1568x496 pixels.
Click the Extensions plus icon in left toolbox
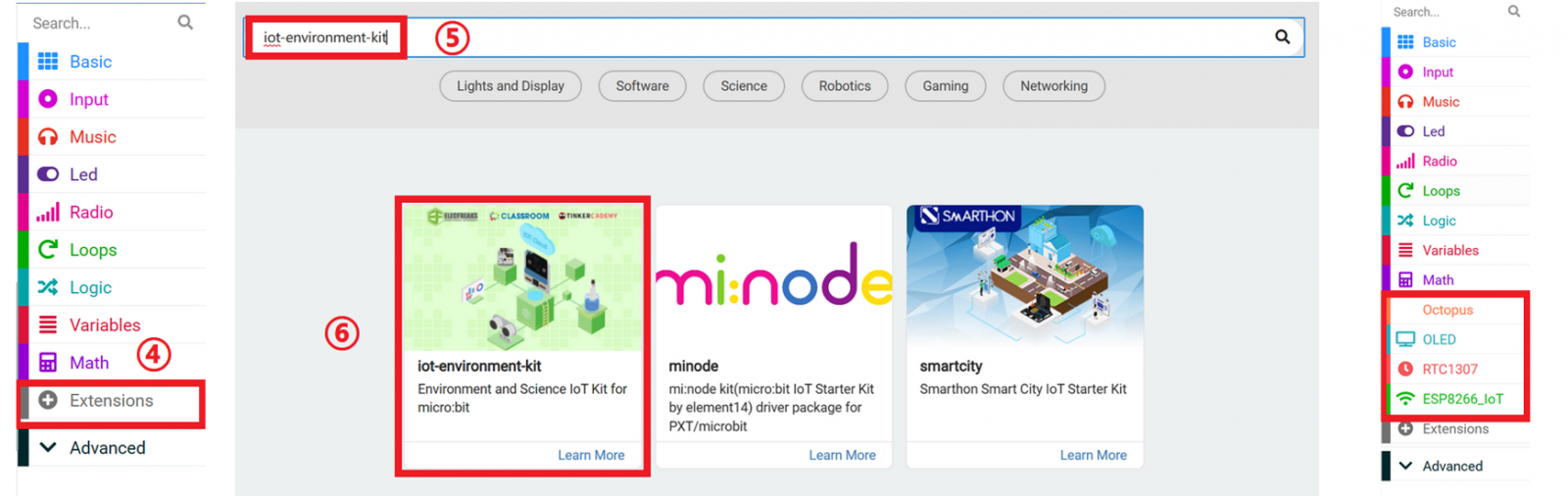coord(47,400)
